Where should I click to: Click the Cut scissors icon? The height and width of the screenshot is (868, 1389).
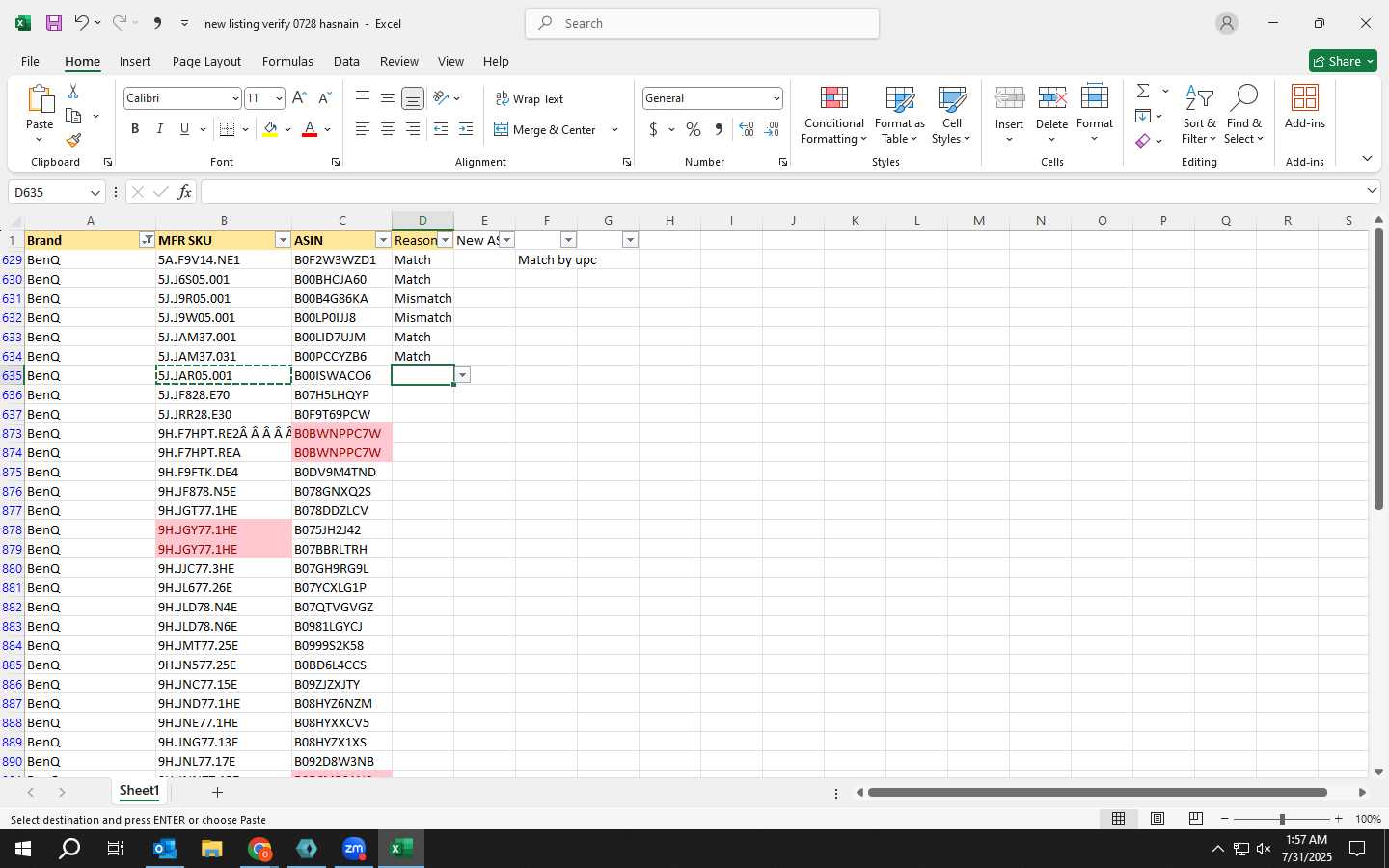(73, 91)
